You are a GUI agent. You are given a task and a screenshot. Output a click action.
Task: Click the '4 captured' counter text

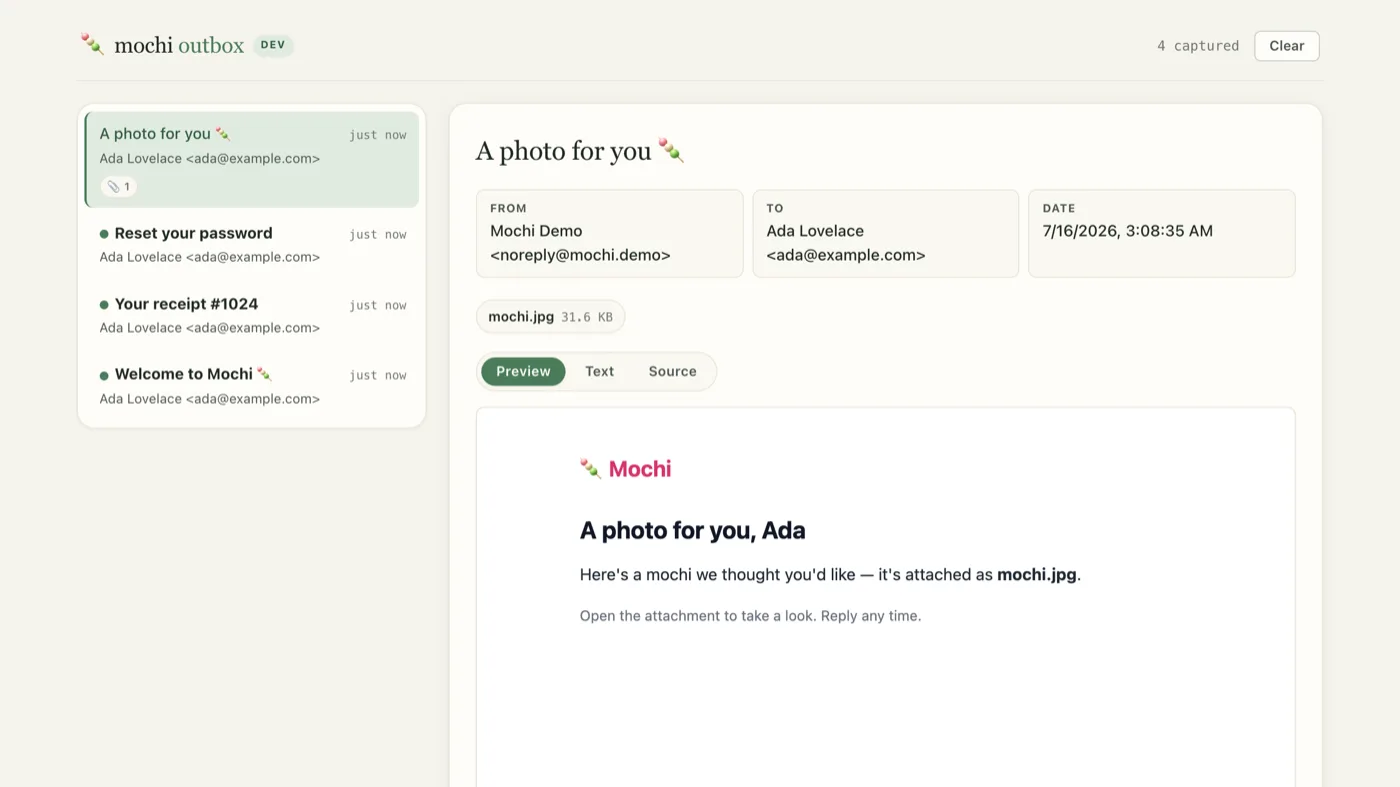1198,46
